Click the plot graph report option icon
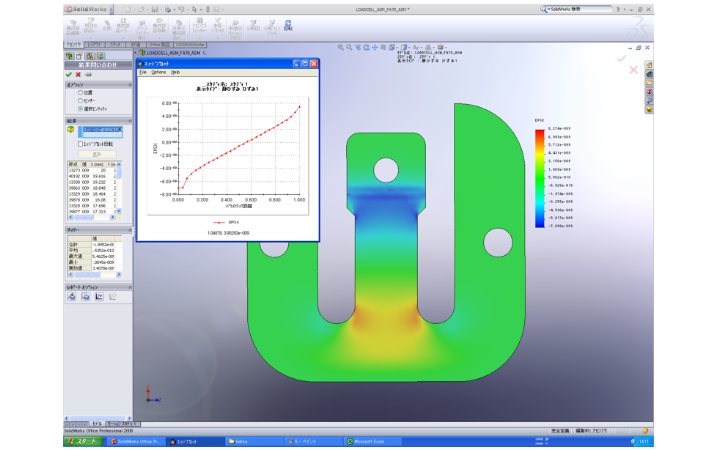The image size is (720, 450). coord(99,297)
